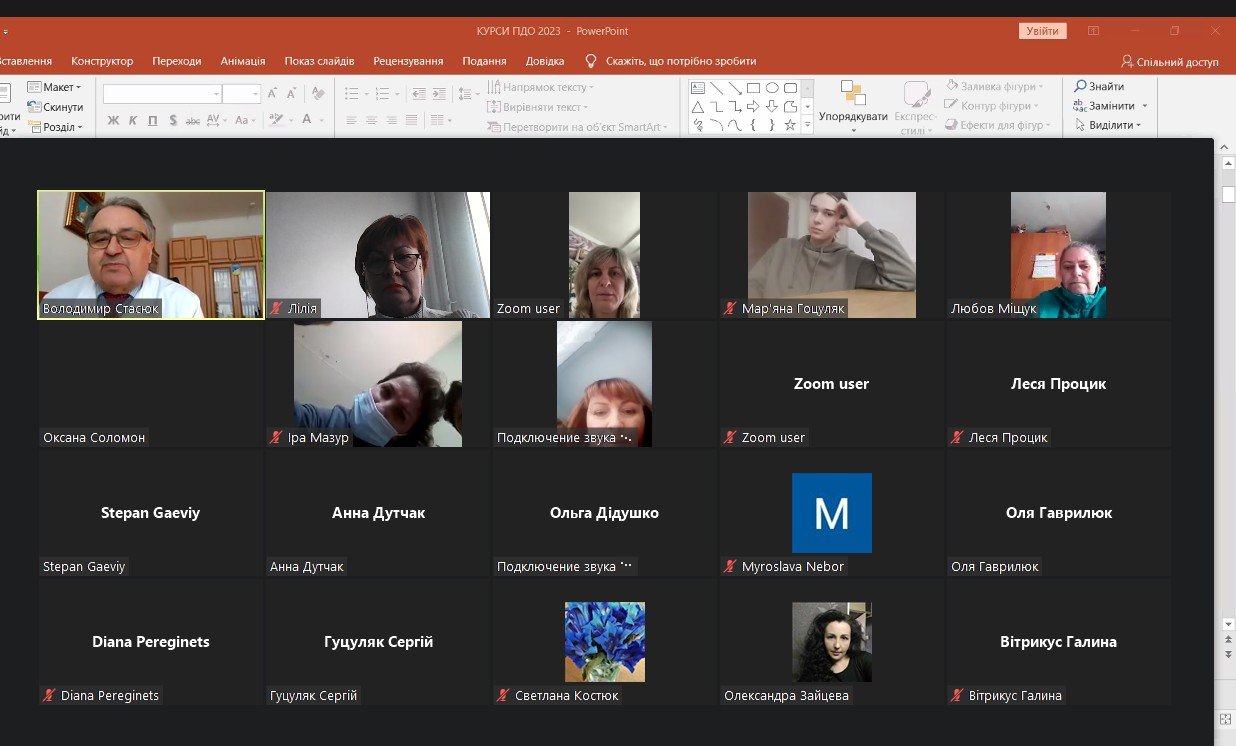Select Володимир Стасюк video tile
This screenshot has width=1236, height=746.
[151, 255]
